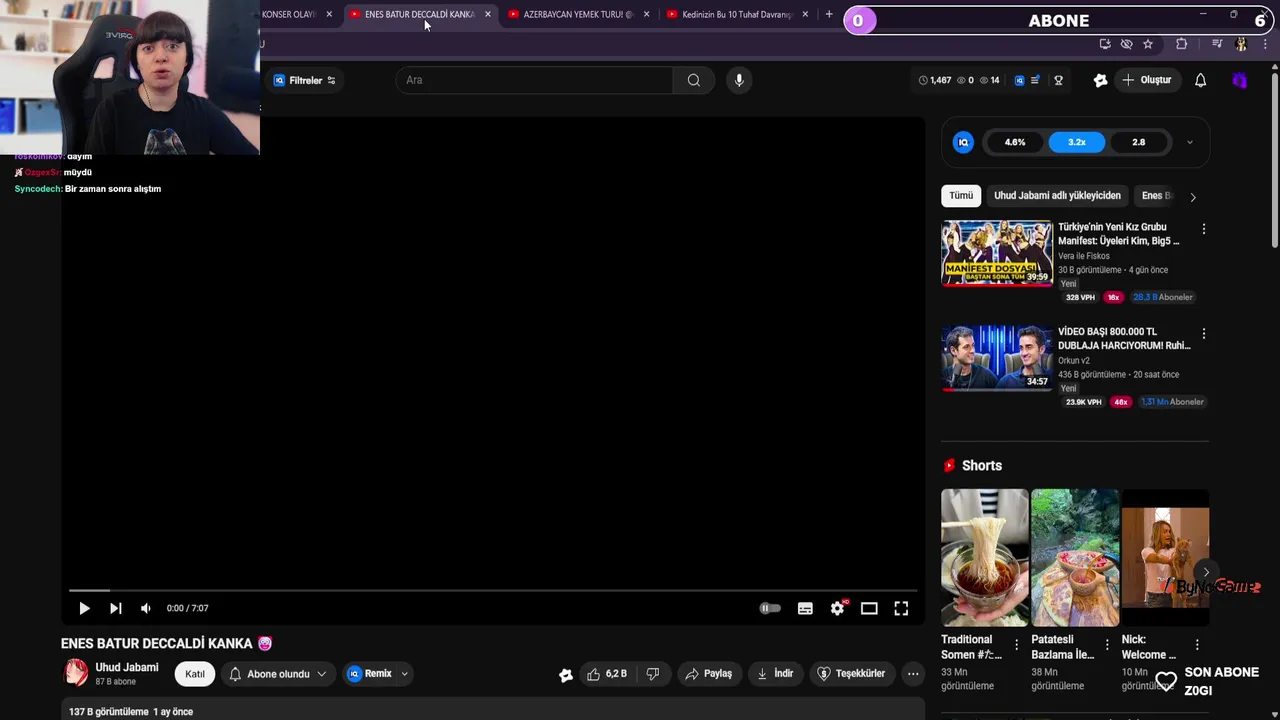Click the vidIQ round logo in score panel
Screen dimensions: 1280x720
[963, 142]
